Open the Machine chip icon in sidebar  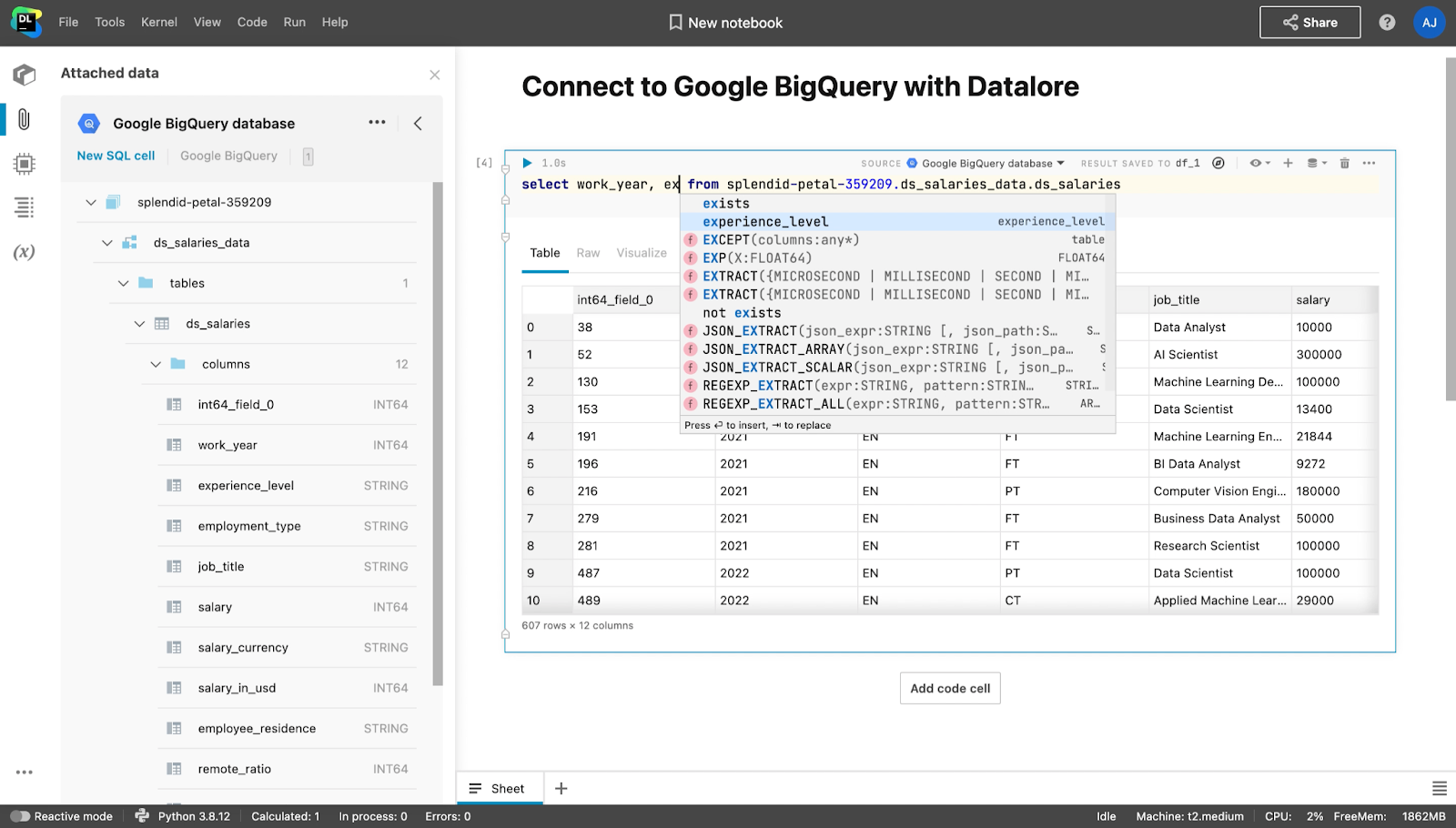25,164
